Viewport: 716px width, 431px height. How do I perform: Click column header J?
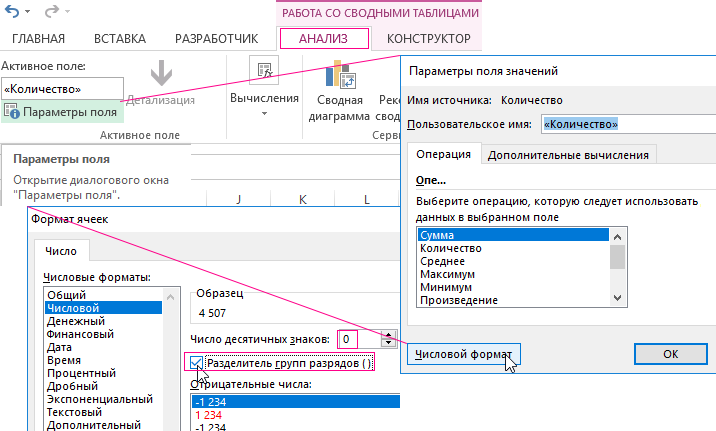238,199
